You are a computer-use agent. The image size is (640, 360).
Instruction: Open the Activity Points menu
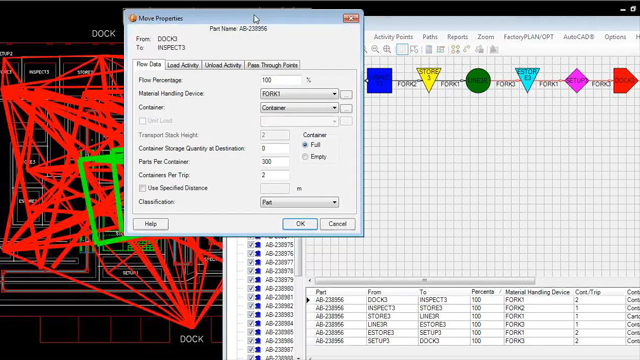click(x=393, y=37)
